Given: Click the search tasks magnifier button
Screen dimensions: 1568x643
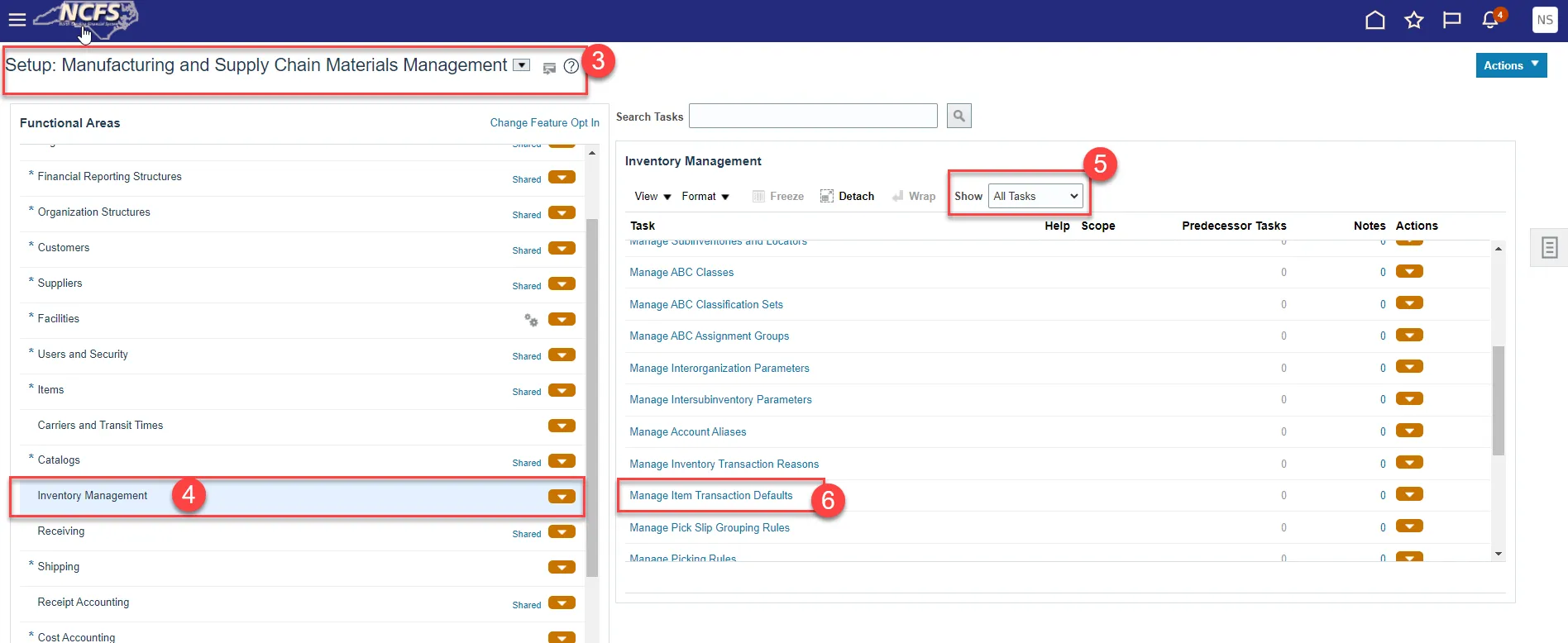Looking at the screenshot, I should [958, 116].
